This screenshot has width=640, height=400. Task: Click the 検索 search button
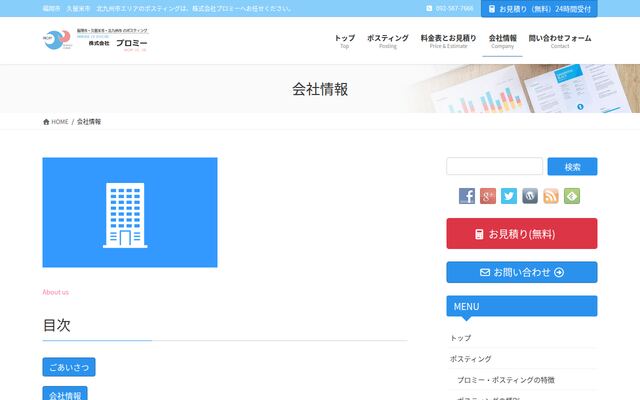(572, 167)
